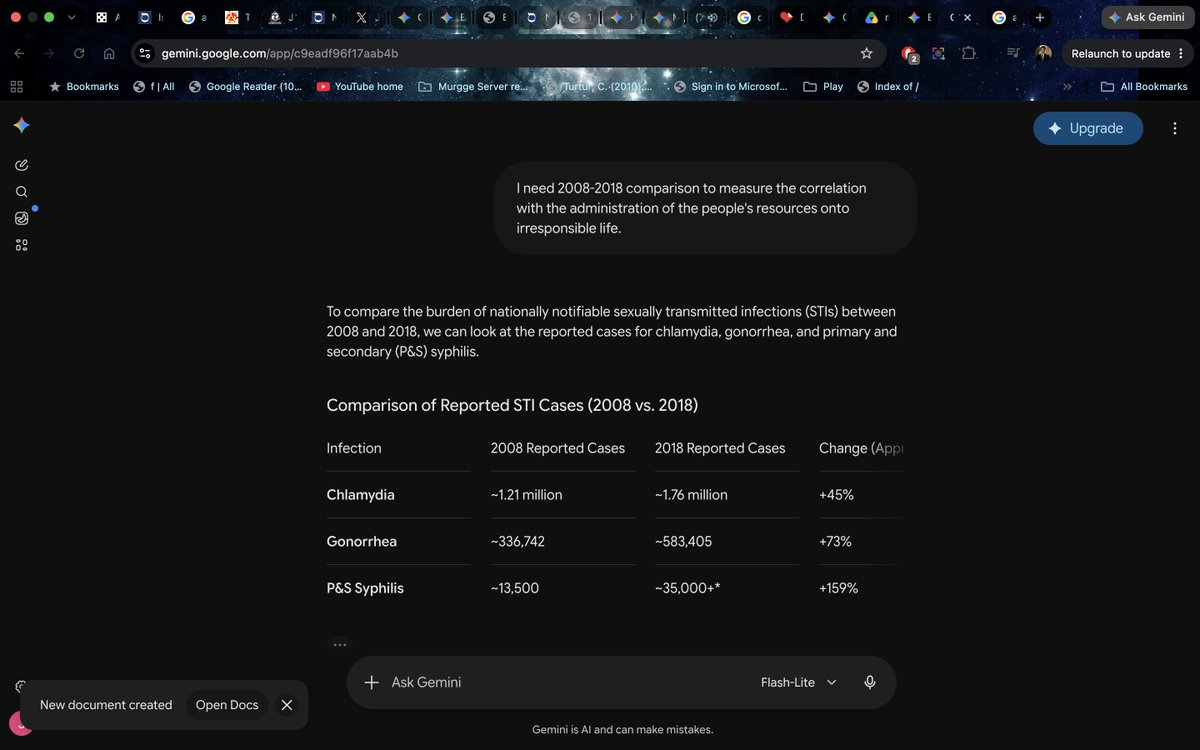Viewport: 1200px width, 750px height.
Task: Activate the microphone voice input icon
Action: (x=870, y=682)
